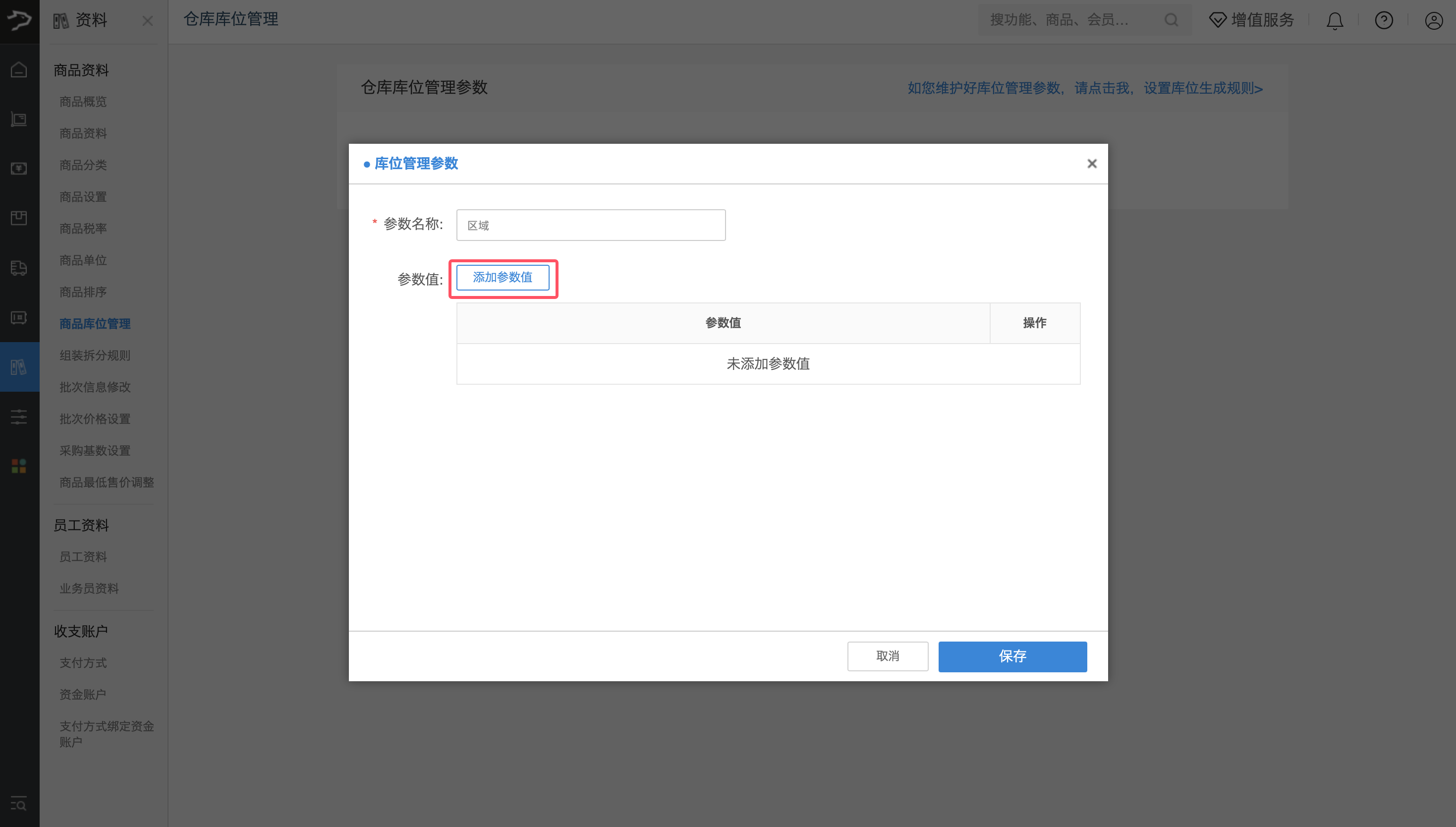Open the user avatar icon
The width and height of the screenshot is (1456, 827).
point(1434,20)
